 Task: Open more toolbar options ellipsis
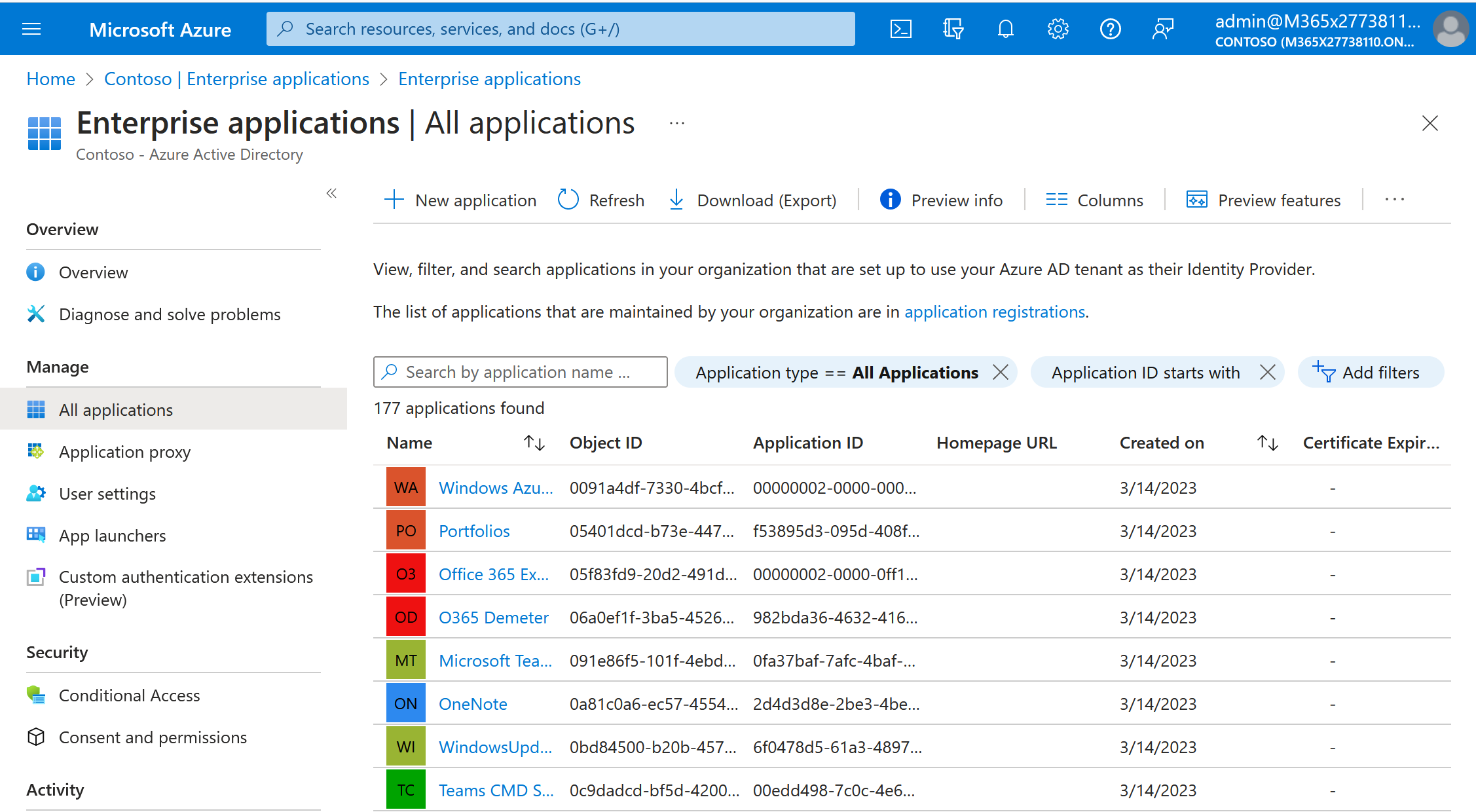pyautogui.click(x=1394, y=200)
